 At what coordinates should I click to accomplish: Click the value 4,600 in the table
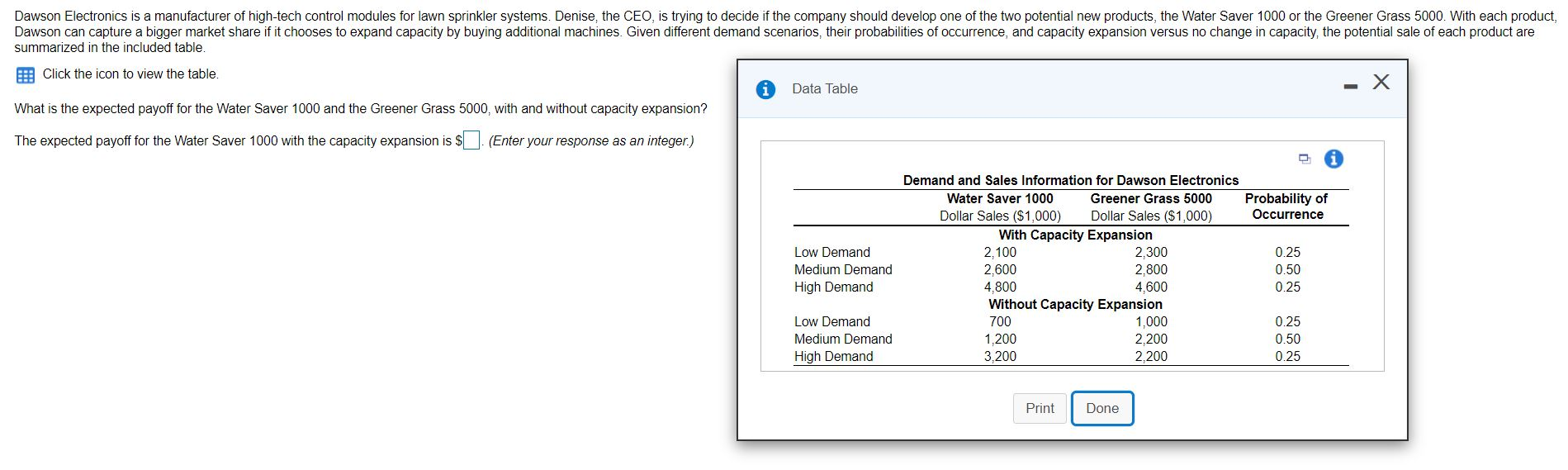1151,287
